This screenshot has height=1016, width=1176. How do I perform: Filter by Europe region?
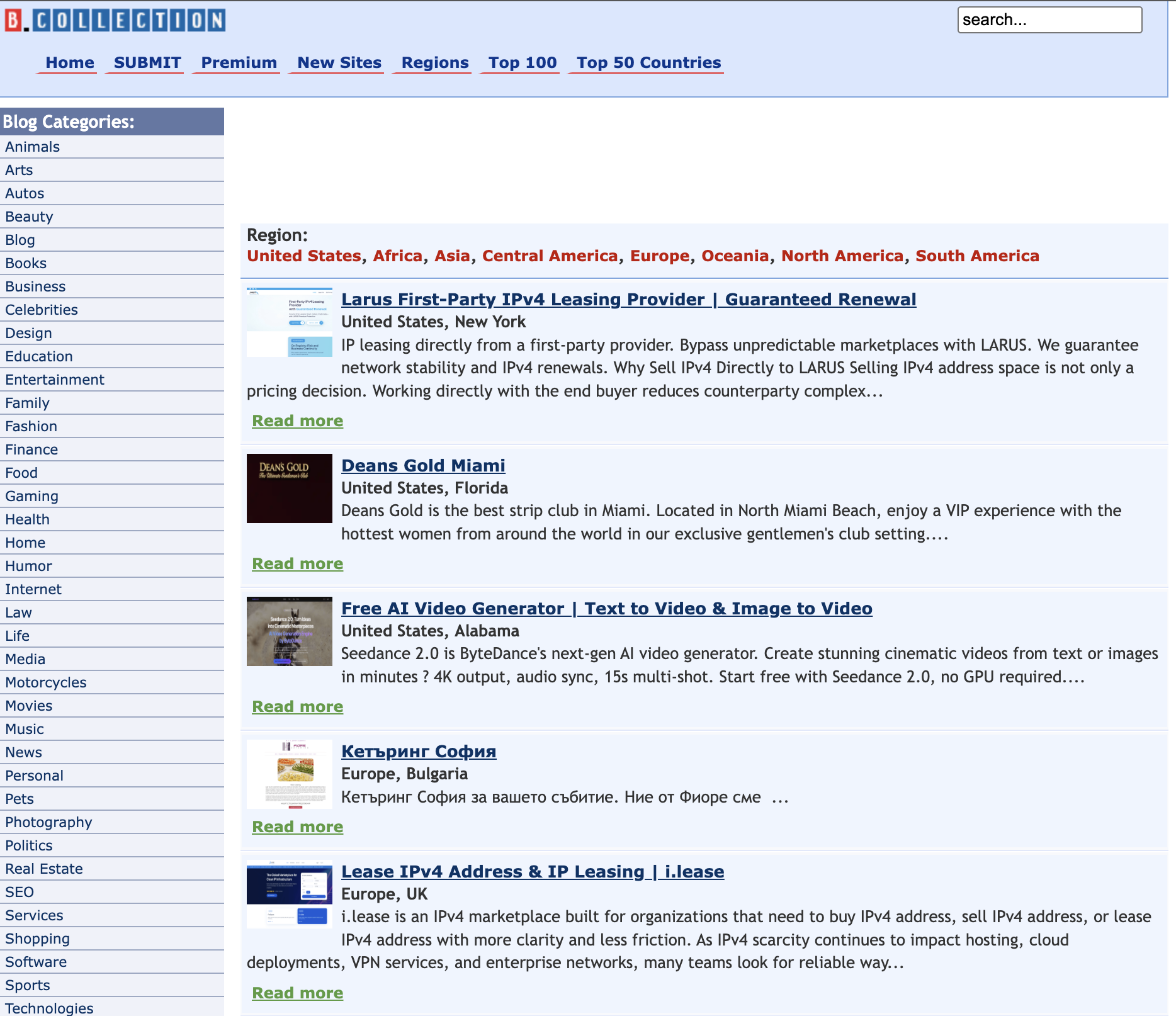660,256
